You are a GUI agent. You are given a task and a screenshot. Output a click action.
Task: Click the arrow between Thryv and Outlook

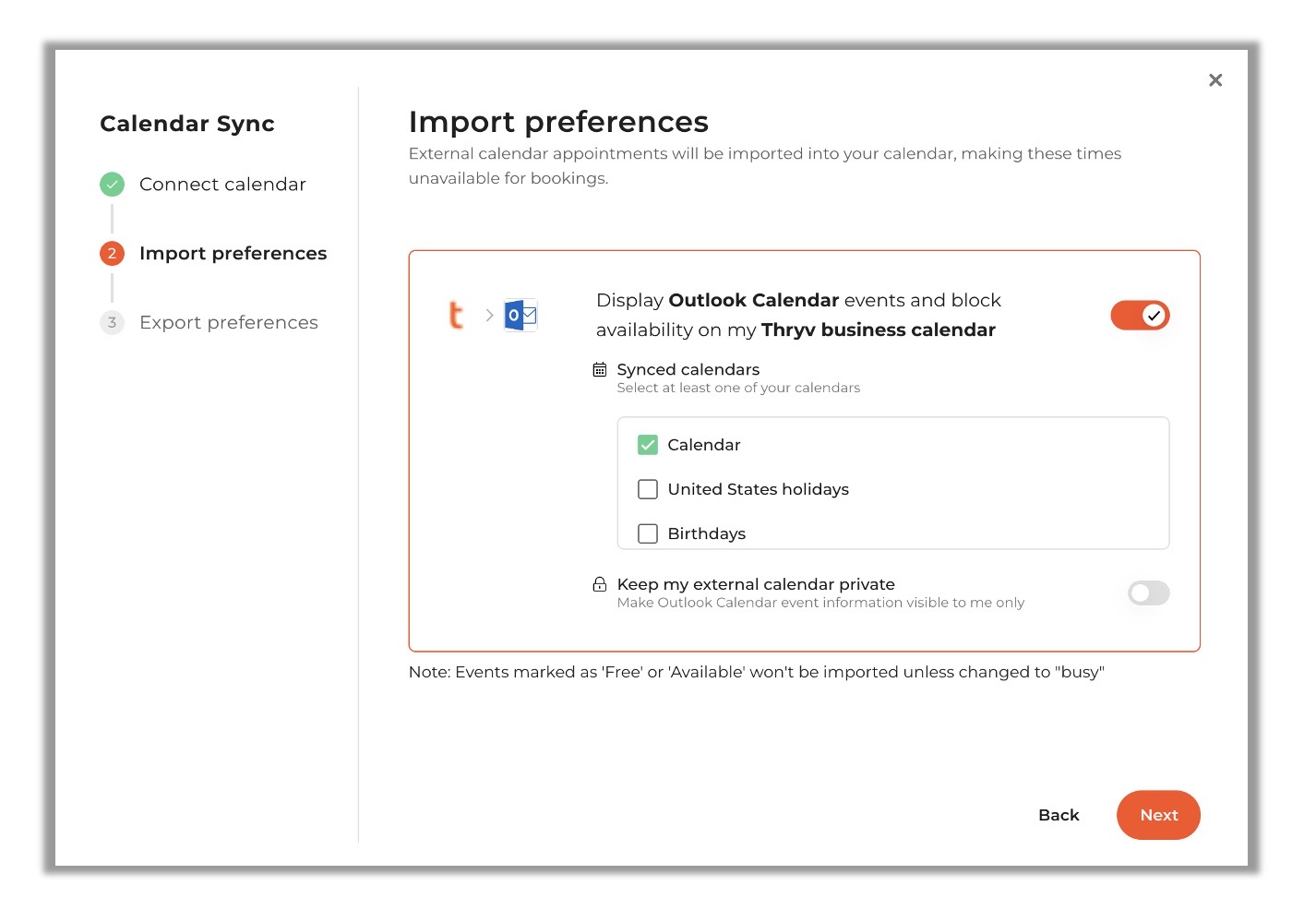[489, 315]
